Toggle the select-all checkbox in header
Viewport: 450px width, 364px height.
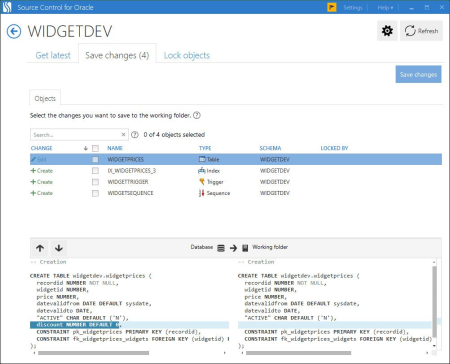[95, 148]
